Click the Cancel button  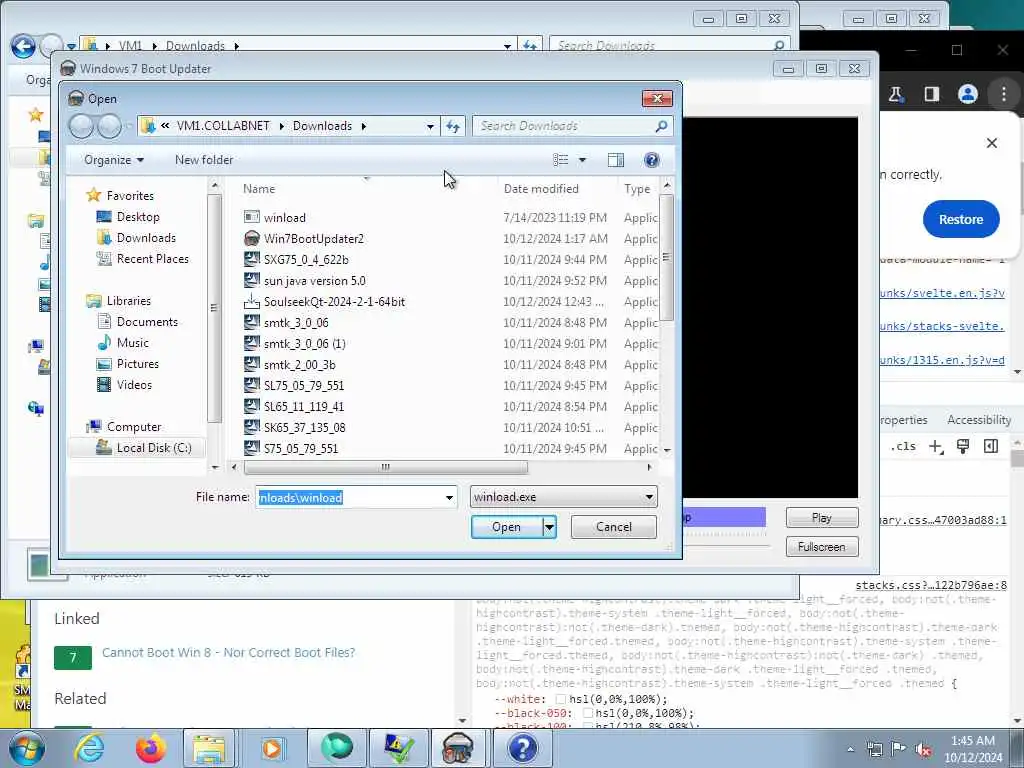(613, 527)
